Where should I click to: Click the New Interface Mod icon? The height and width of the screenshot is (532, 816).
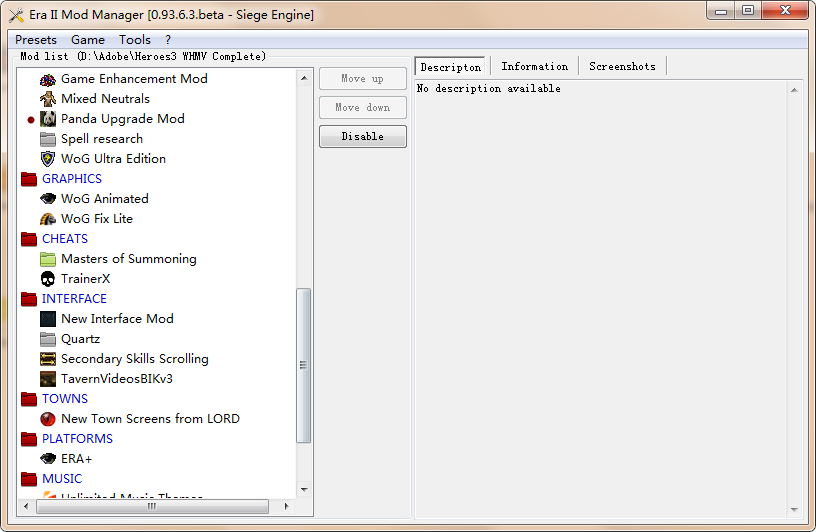pos(48,319)
